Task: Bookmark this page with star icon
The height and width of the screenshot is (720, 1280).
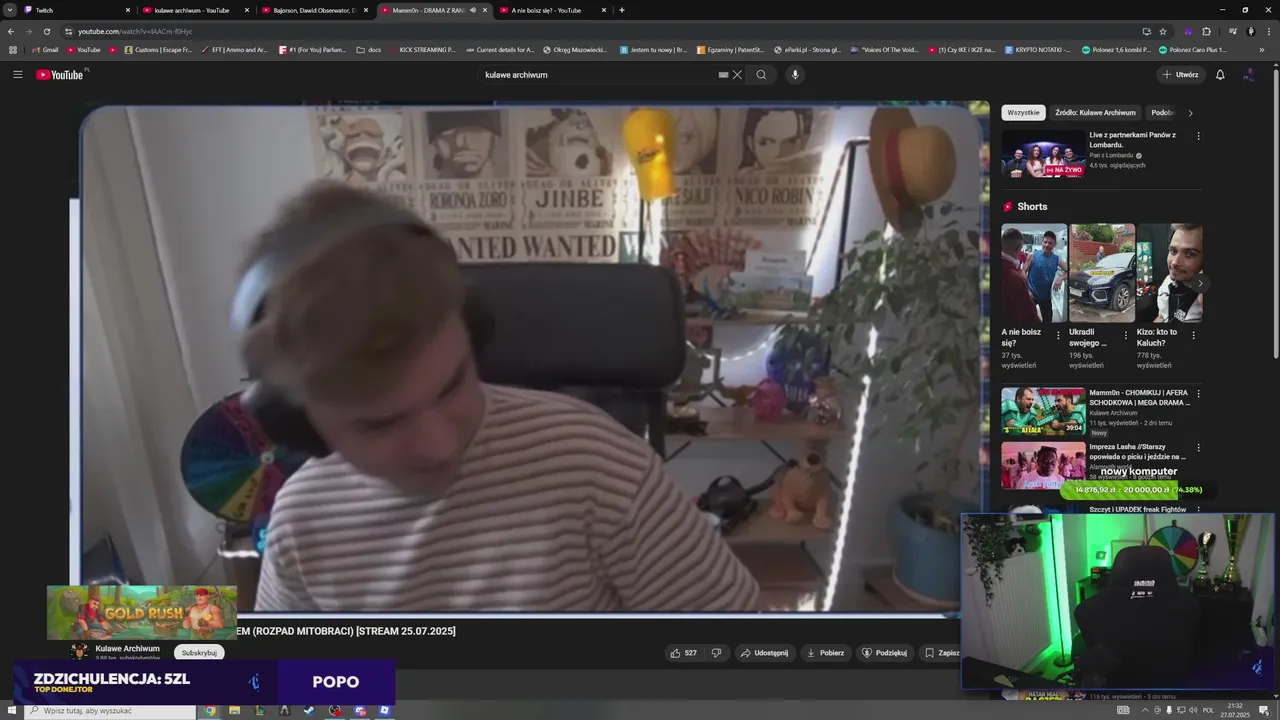Action: pos(1163,31)
